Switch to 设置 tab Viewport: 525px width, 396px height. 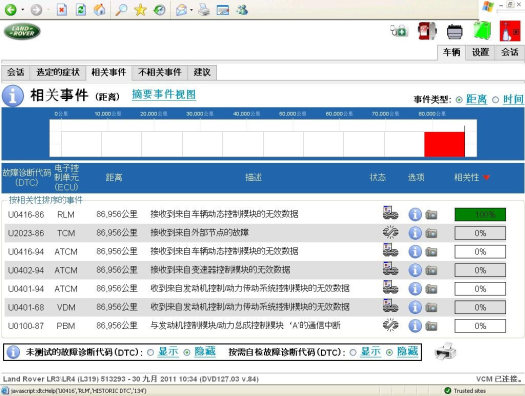point(480,53)
